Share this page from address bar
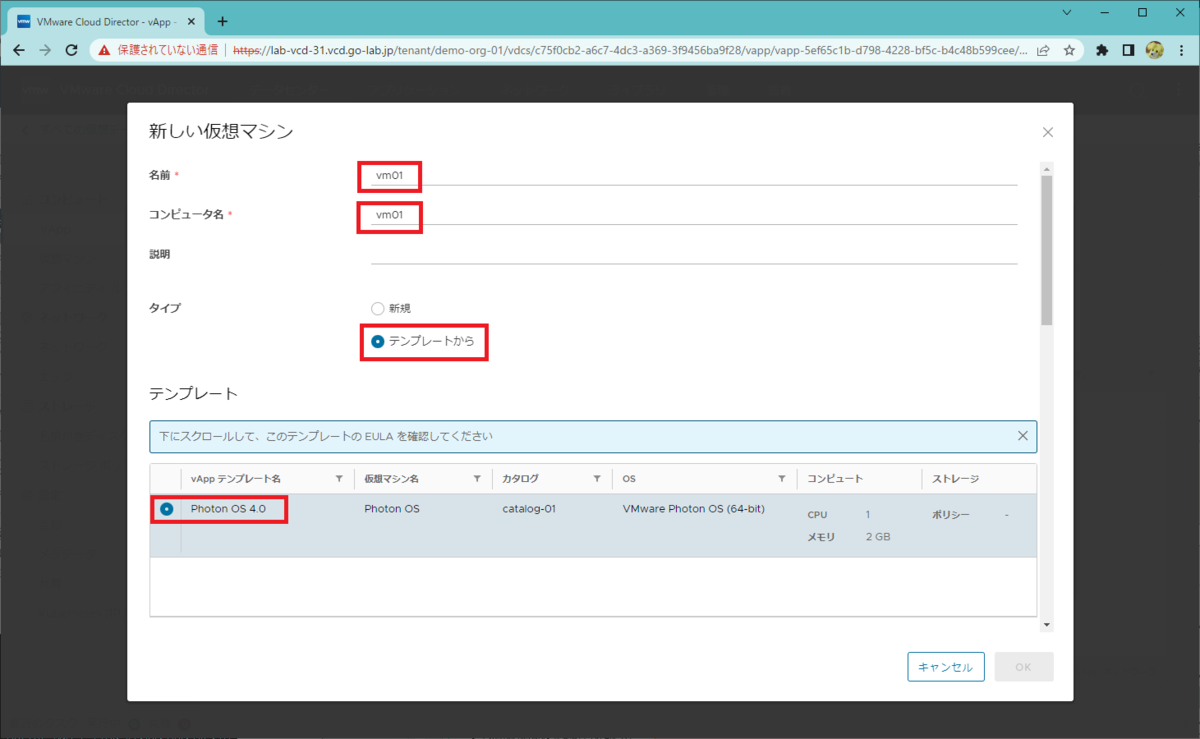Image resolution: width=1200 pixels, height=739 pixels. point(1043,50)
